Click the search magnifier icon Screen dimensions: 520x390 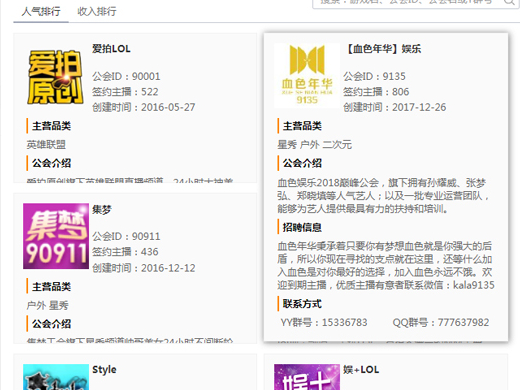509,2
